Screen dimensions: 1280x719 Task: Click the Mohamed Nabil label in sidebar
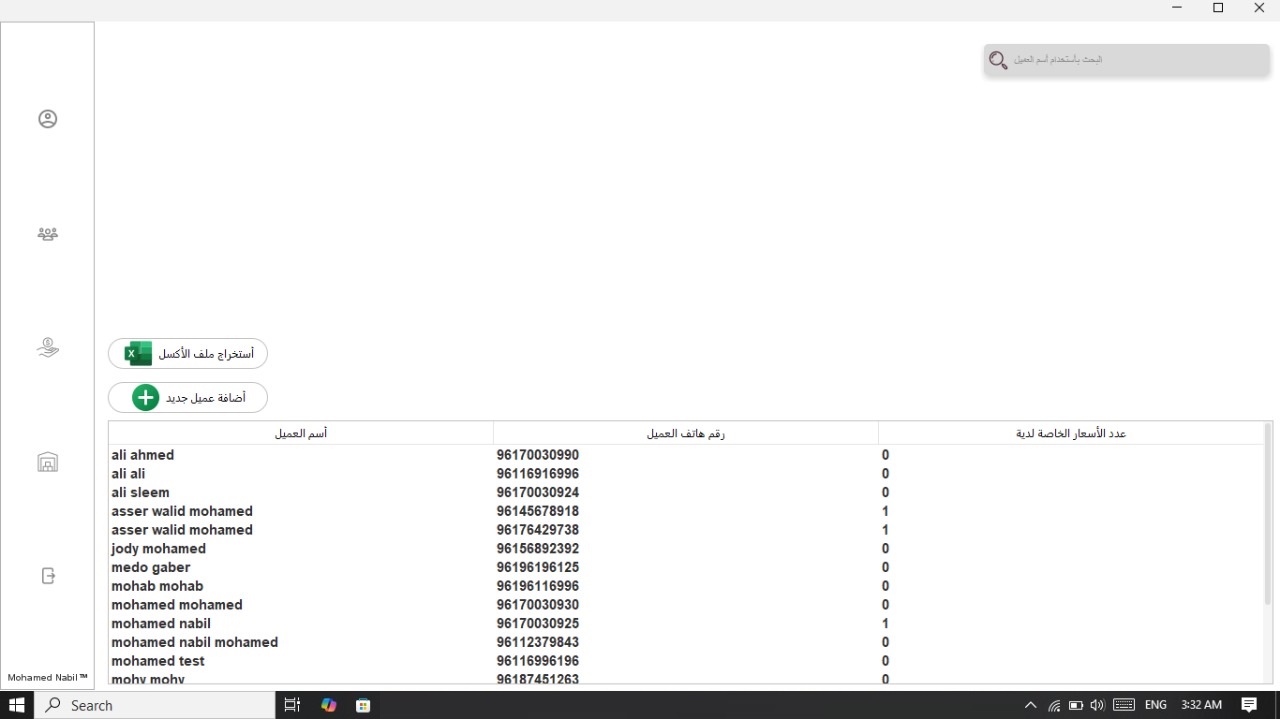(48, 678)
